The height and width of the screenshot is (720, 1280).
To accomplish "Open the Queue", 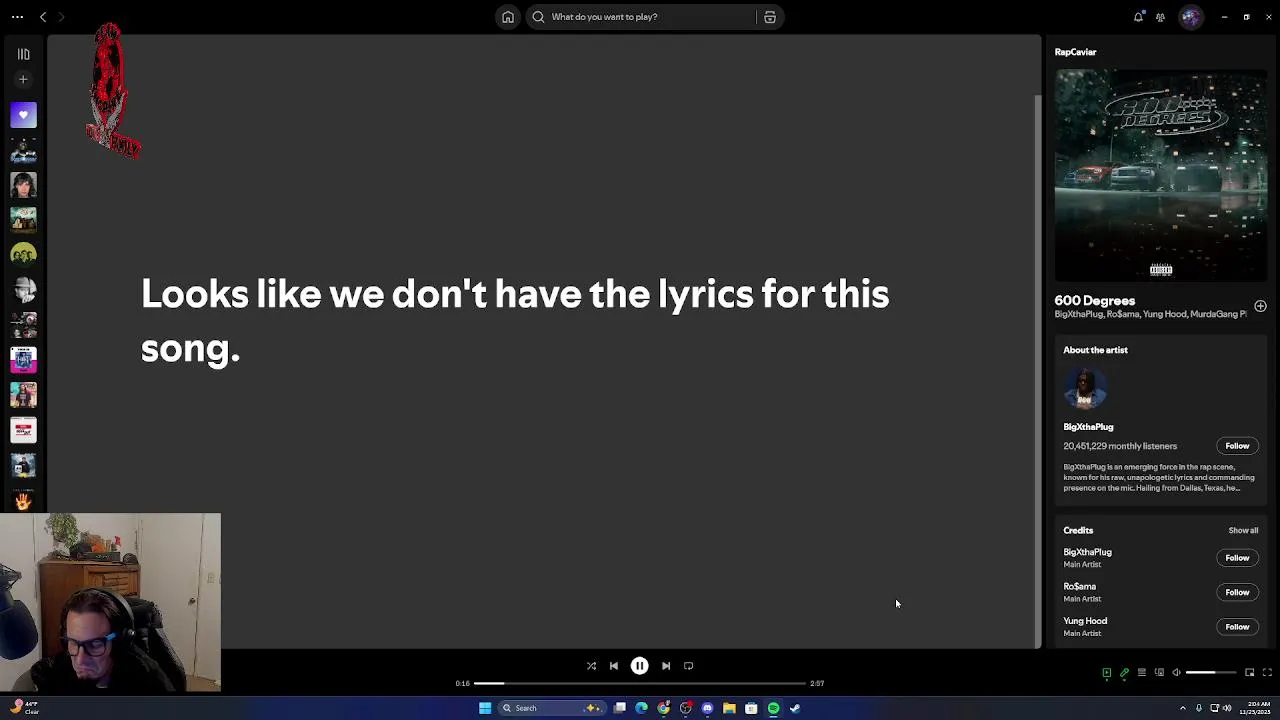I will (x=1141, y=673).
